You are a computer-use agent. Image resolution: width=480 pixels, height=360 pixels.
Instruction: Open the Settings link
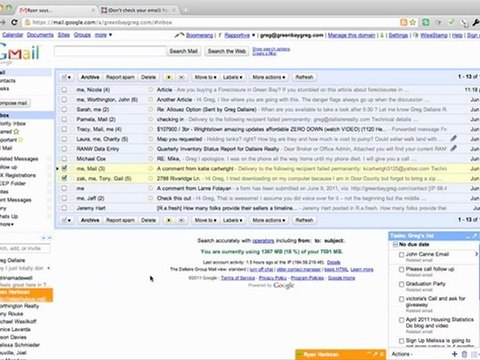pos(398,35)
